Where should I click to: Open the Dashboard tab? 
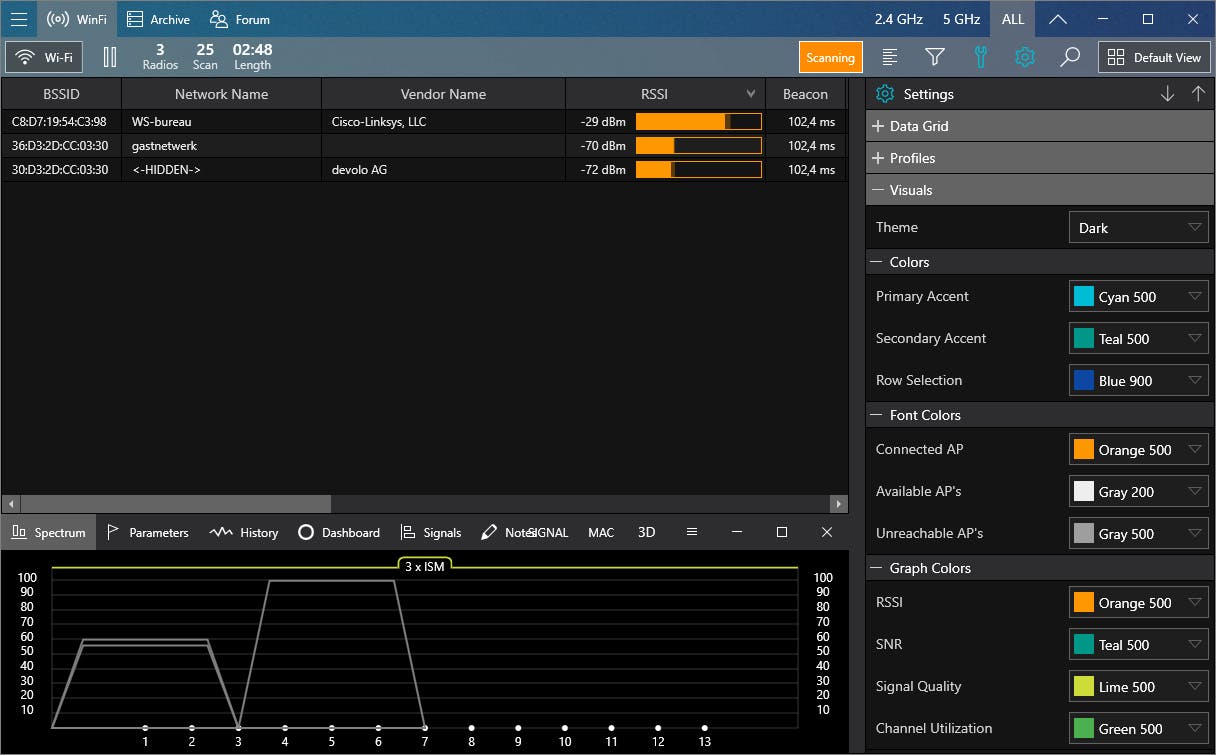[x=339, y=532]
